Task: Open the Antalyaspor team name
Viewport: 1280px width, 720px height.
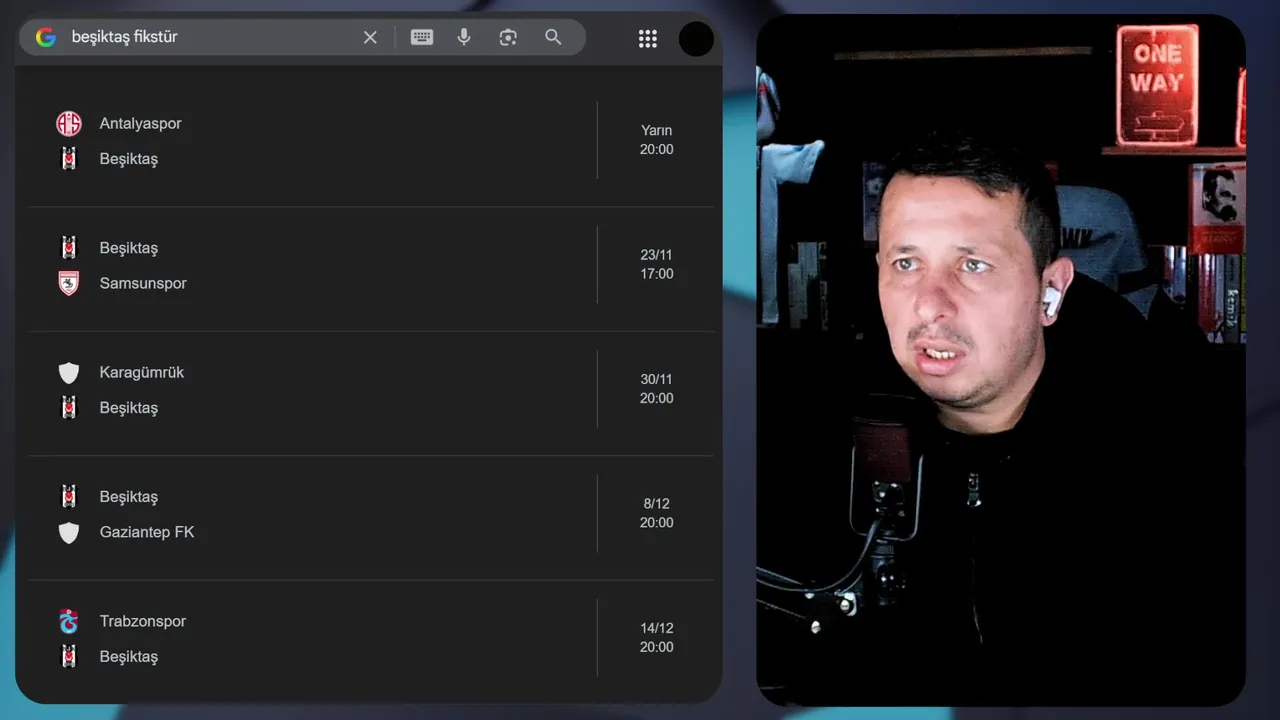Action: pyautogui.click(x=141, y=124)
